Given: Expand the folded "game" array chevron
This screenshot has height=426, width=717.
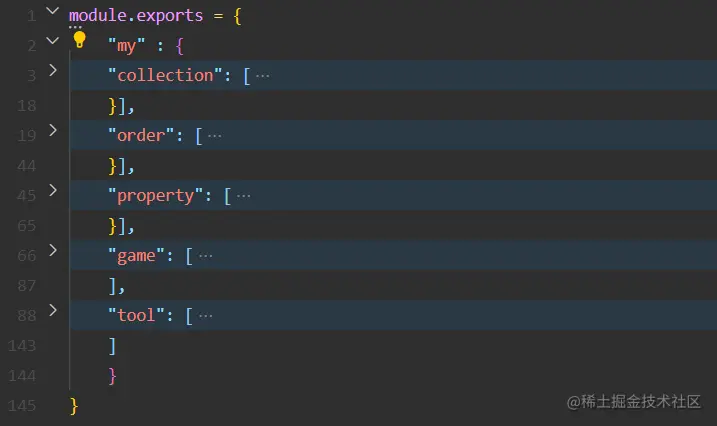Looking at the screenshot, I should pyautogui.click(x=53, y=250).
